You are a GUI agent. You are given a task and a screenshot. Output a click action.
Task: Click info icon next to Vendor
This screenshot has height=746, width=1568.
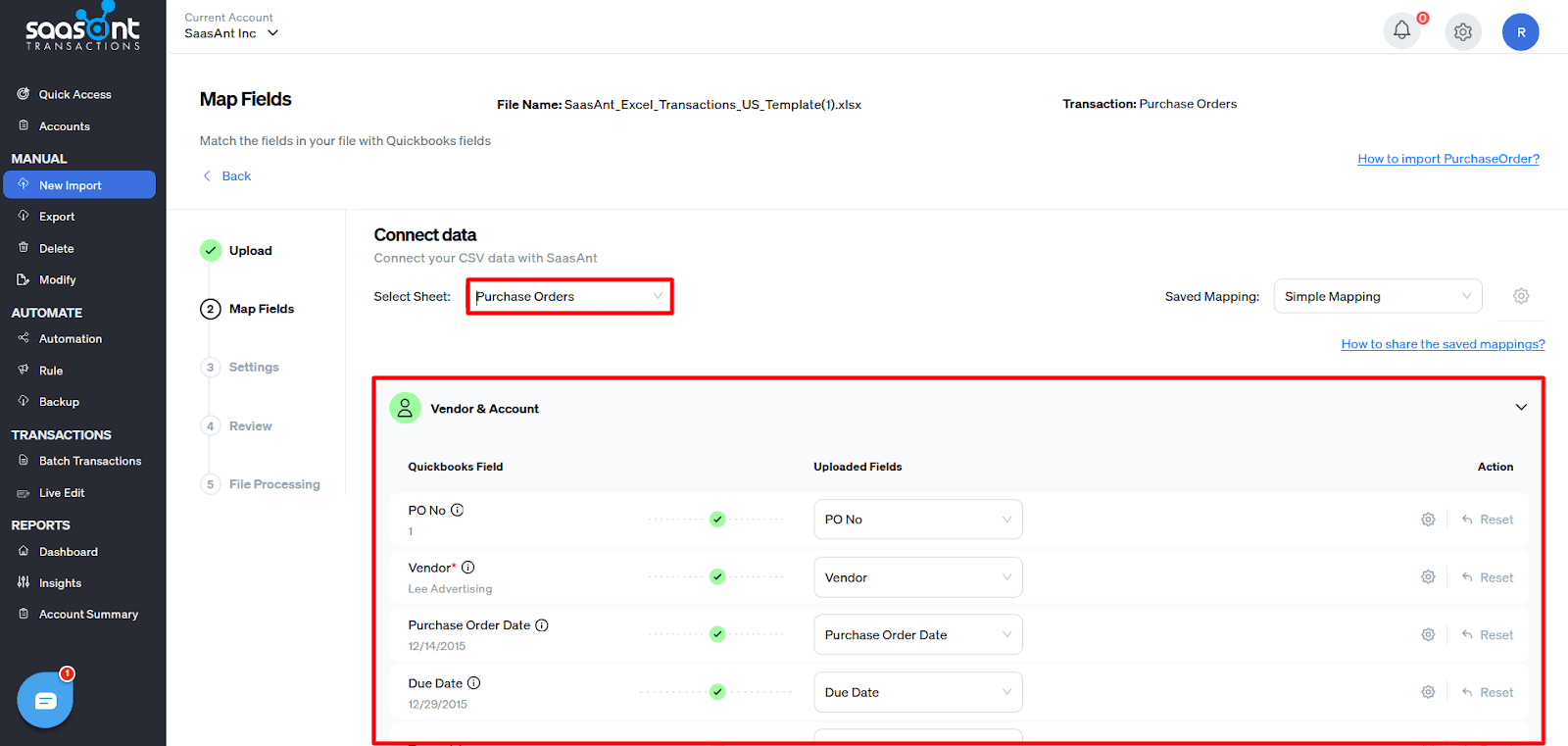point(467,568)
